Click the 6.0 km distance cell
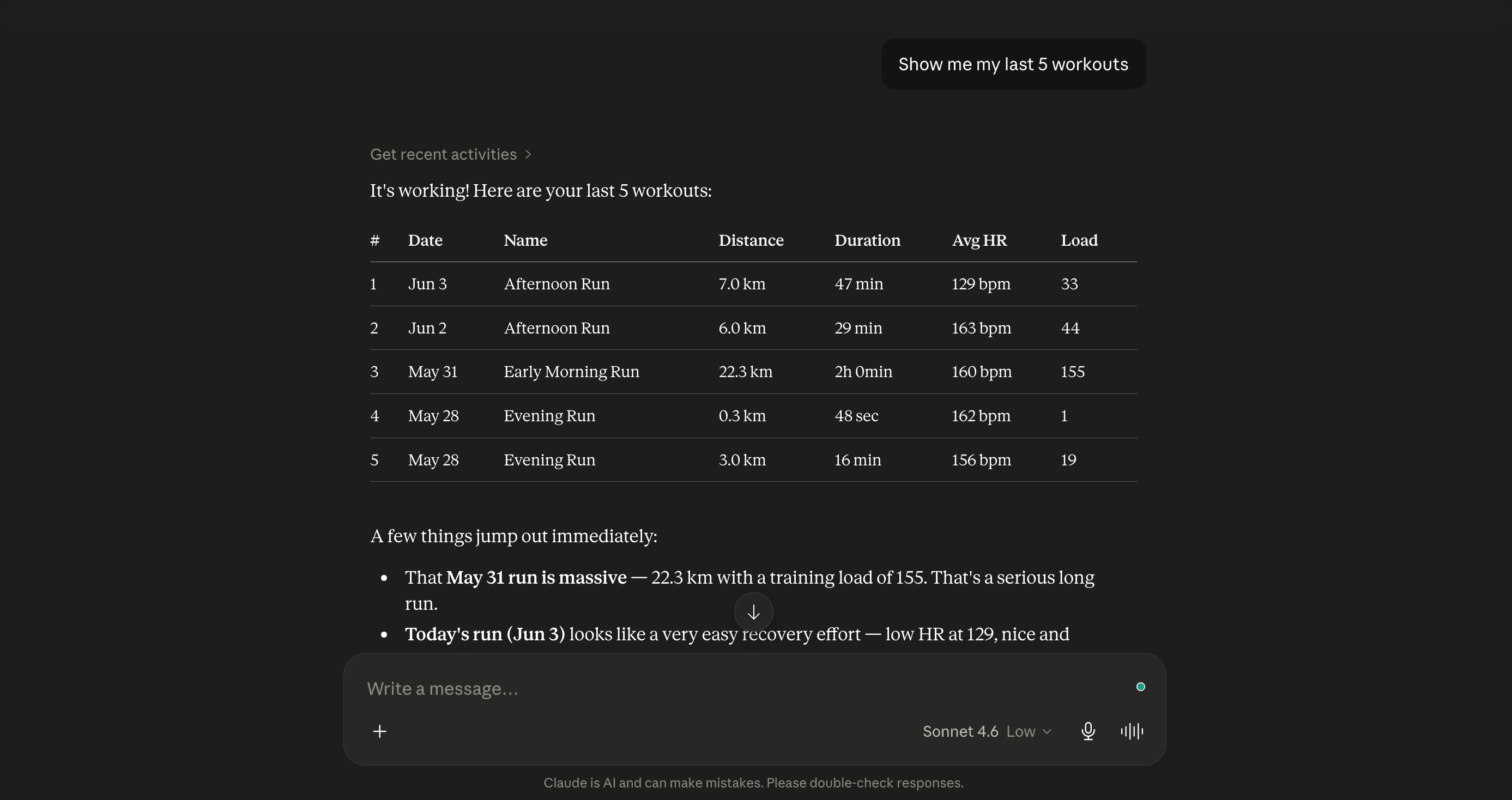1512x800 pixels. [x=742, y=328]
